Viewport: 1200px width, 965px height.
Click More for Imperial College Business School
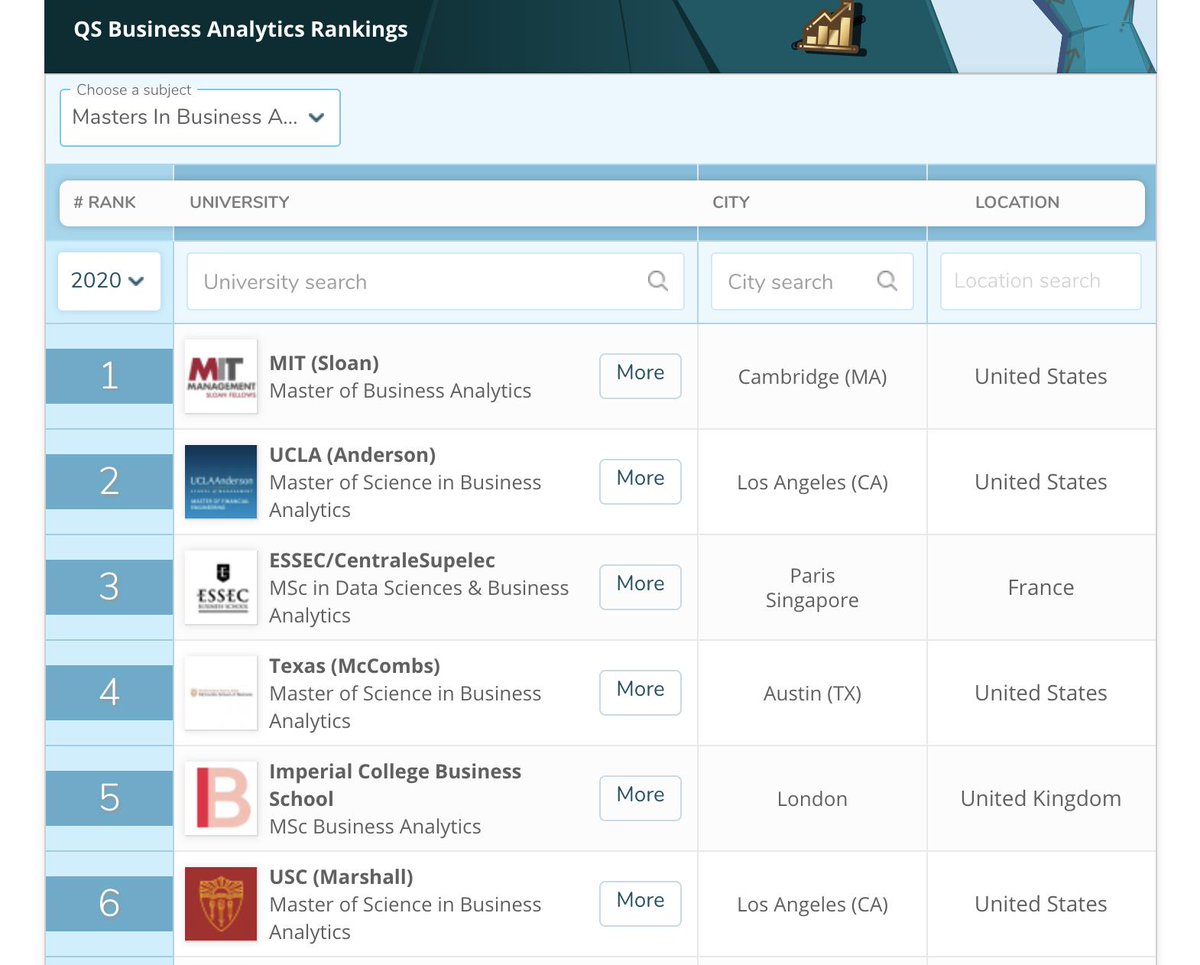[640, 798]
